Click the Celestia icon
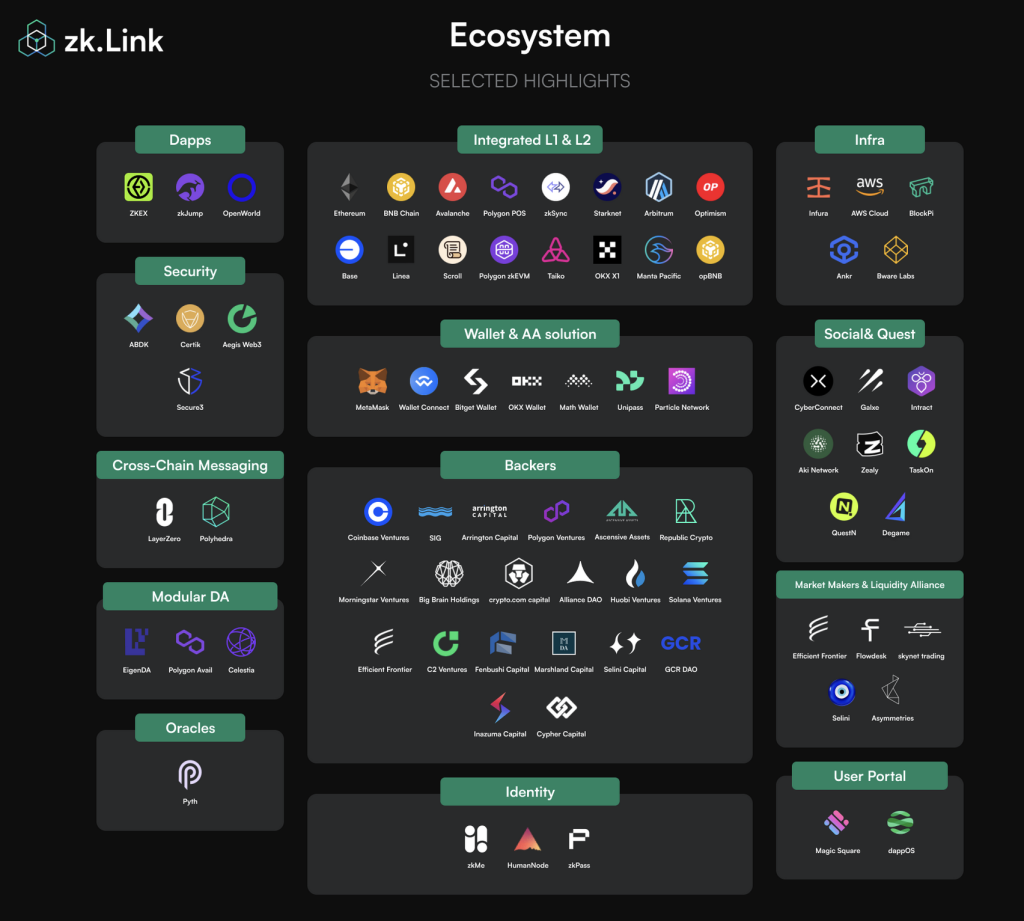This screenshot has height=921, width=1024. pyautogui.click(x=241, y=642)
